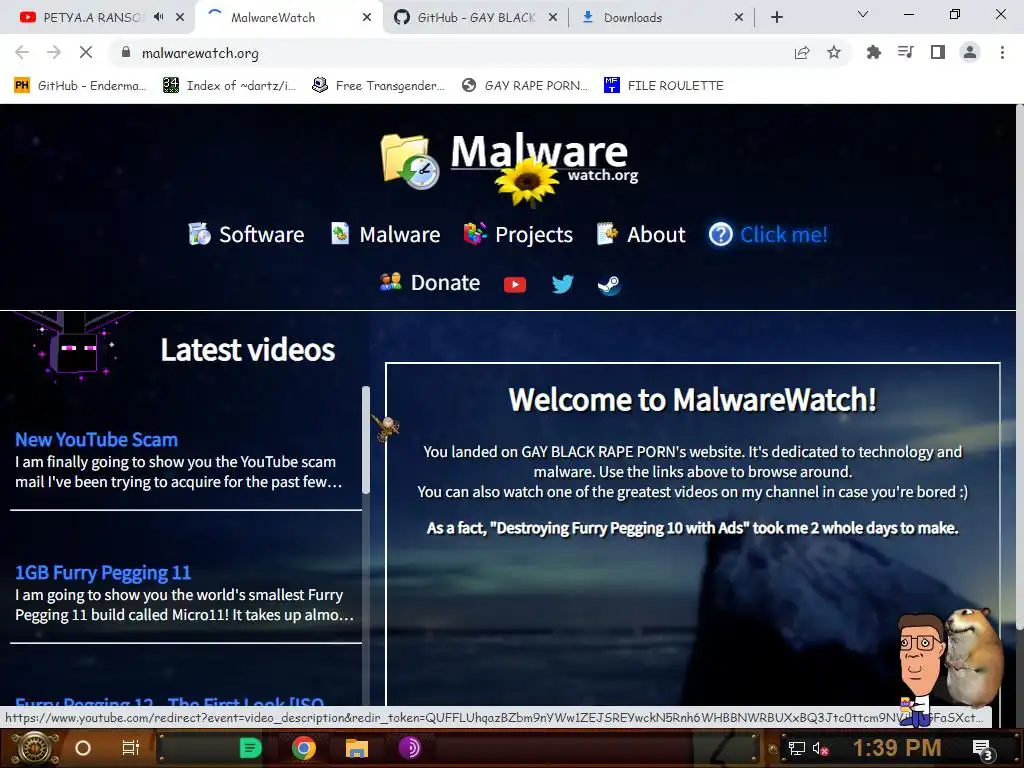Viewport: 1024px width, 768px height.
Task: Open a new browser tab
Action: coord(776,18)
